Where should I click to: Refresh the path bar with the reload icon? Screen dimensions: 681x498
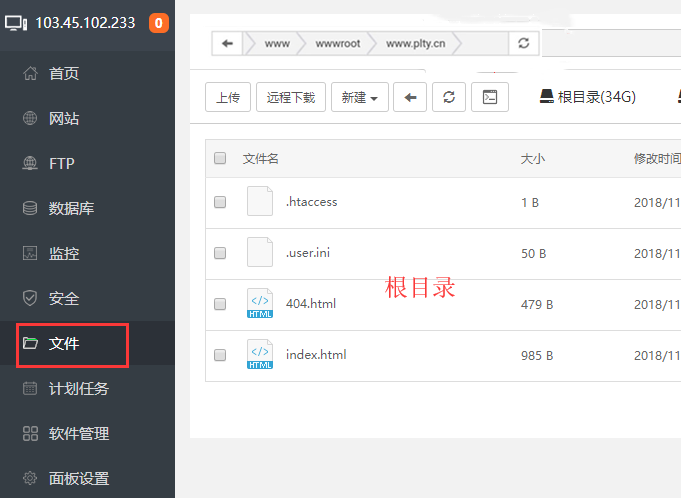coord(522,43)
